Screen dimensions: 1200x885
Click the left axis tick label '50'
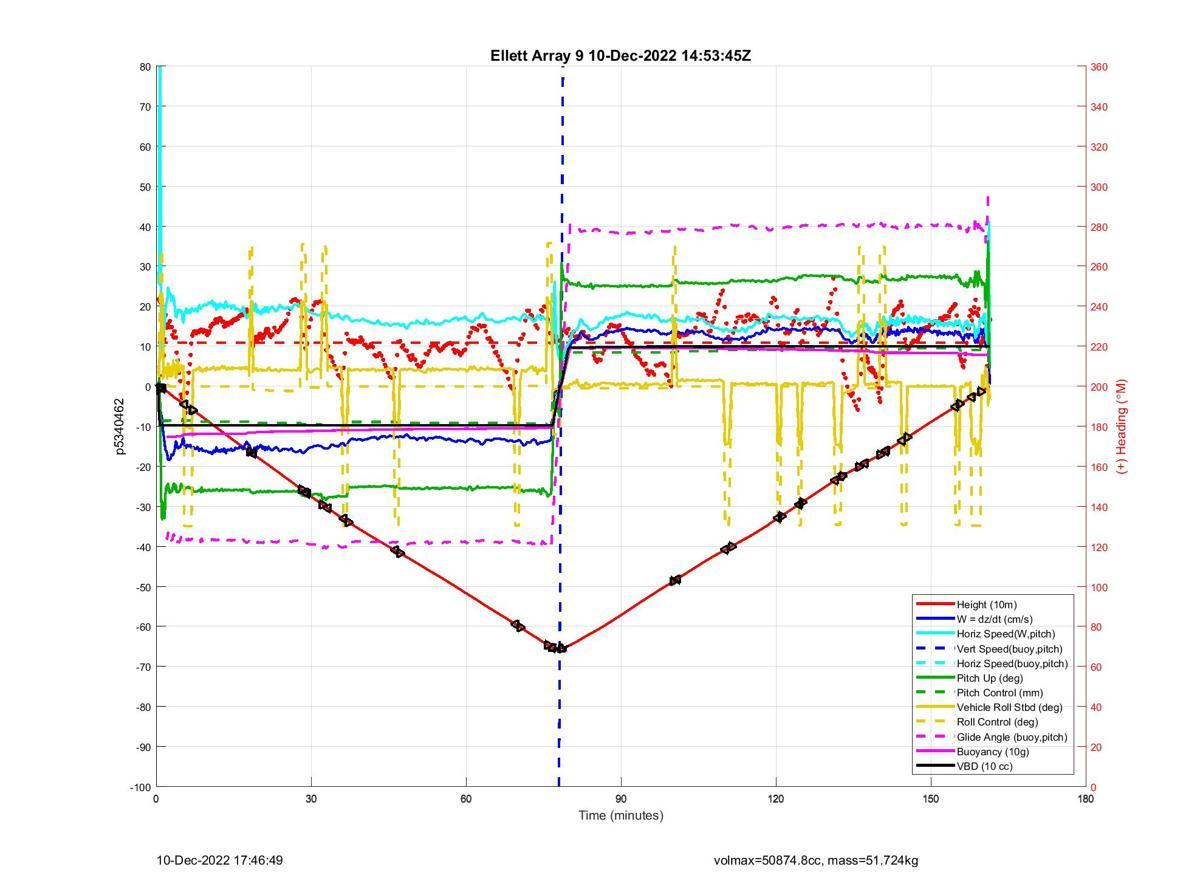coord(144,187)
